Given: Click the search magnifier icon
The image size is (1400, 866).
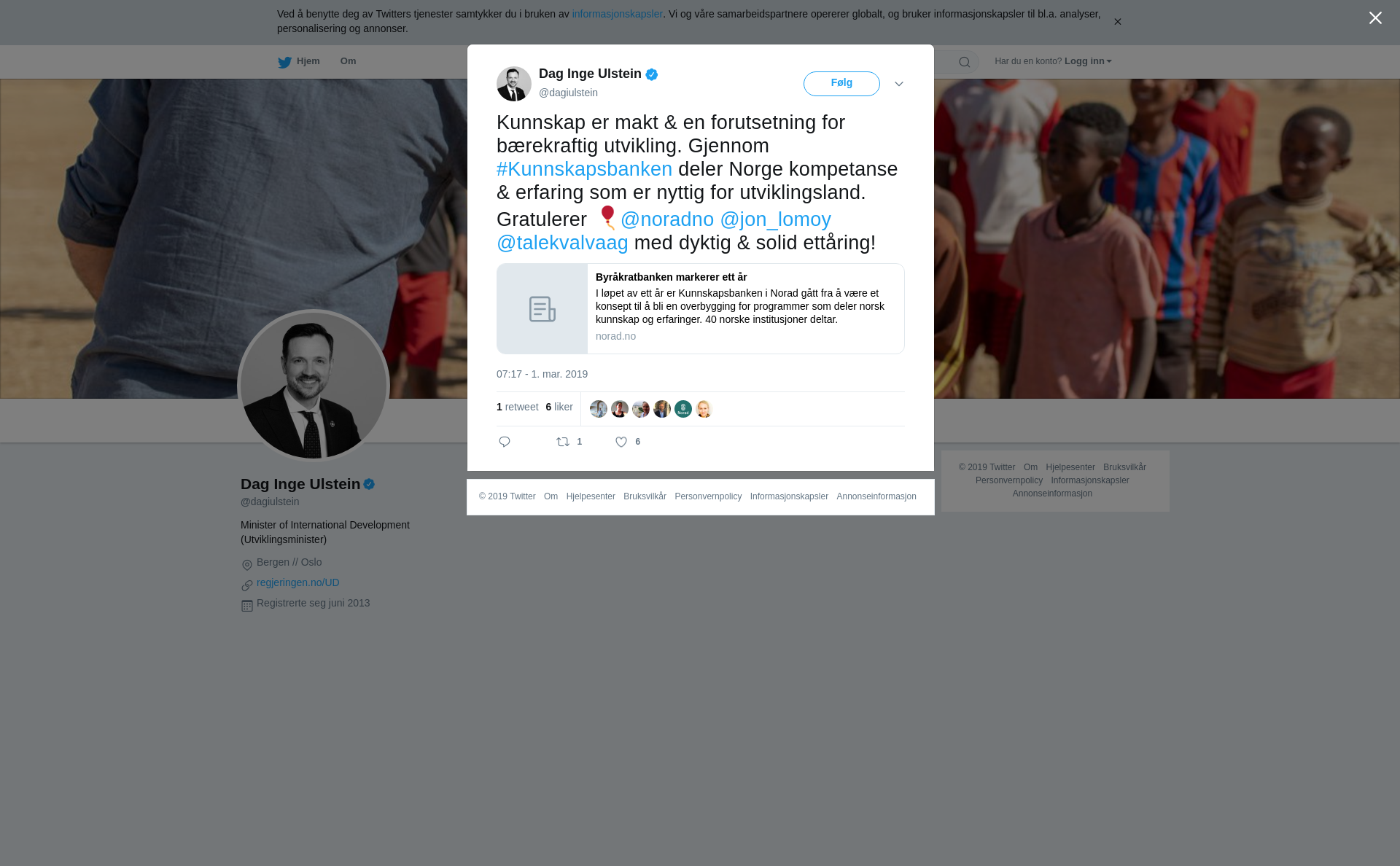Looking at the screenshot, I should (965, 62).
